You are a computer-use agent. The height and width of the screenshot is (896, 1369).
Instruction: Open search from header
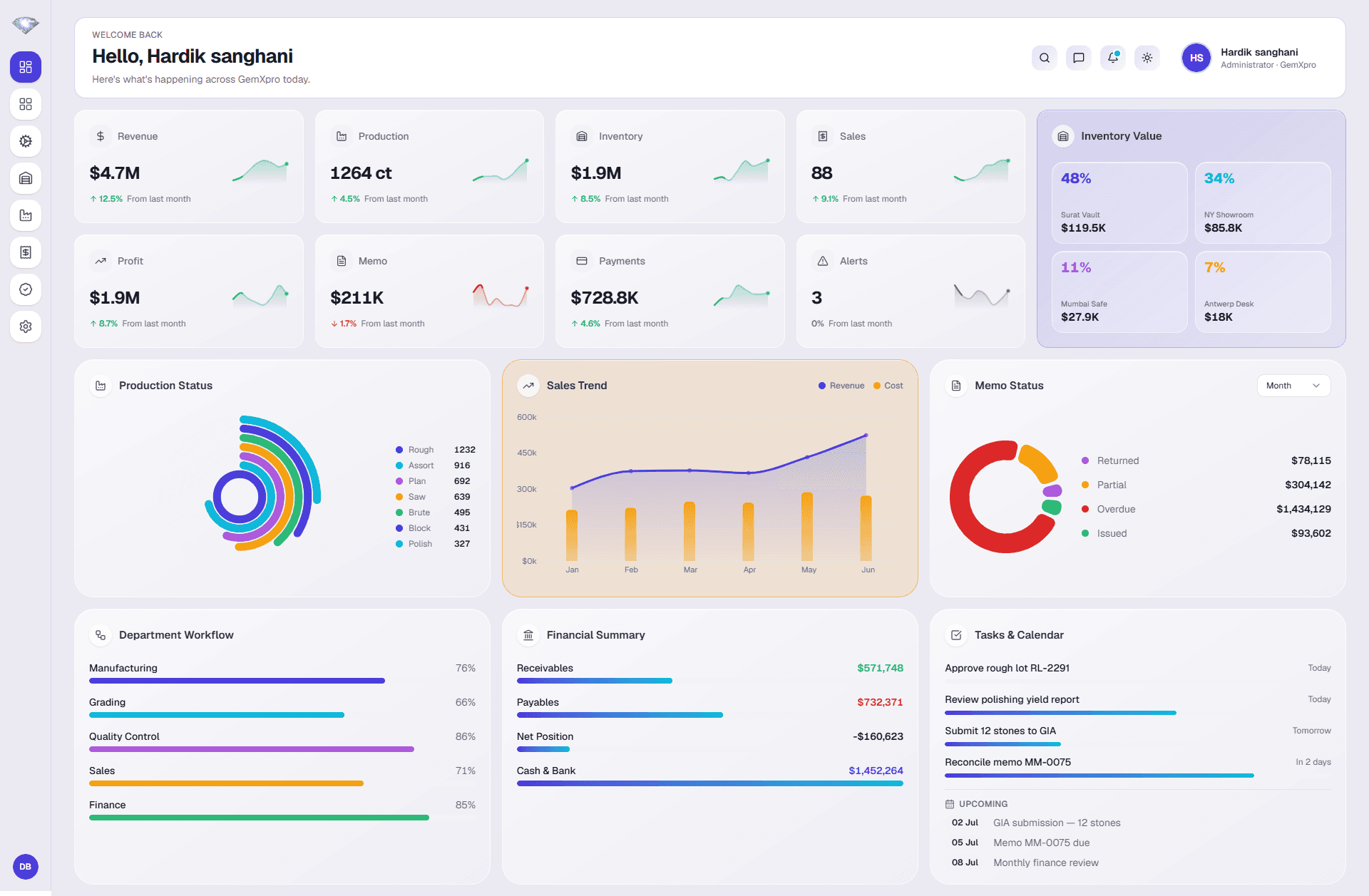tap(1045, 58)
